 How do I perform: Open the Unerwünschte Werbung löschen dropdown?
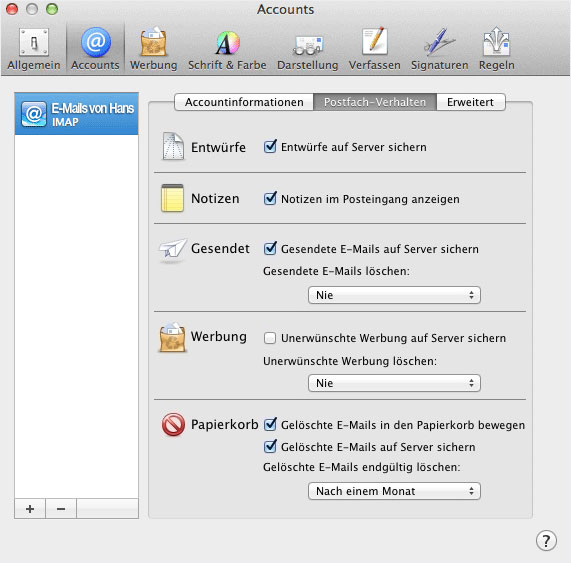[x=394, y=383]
